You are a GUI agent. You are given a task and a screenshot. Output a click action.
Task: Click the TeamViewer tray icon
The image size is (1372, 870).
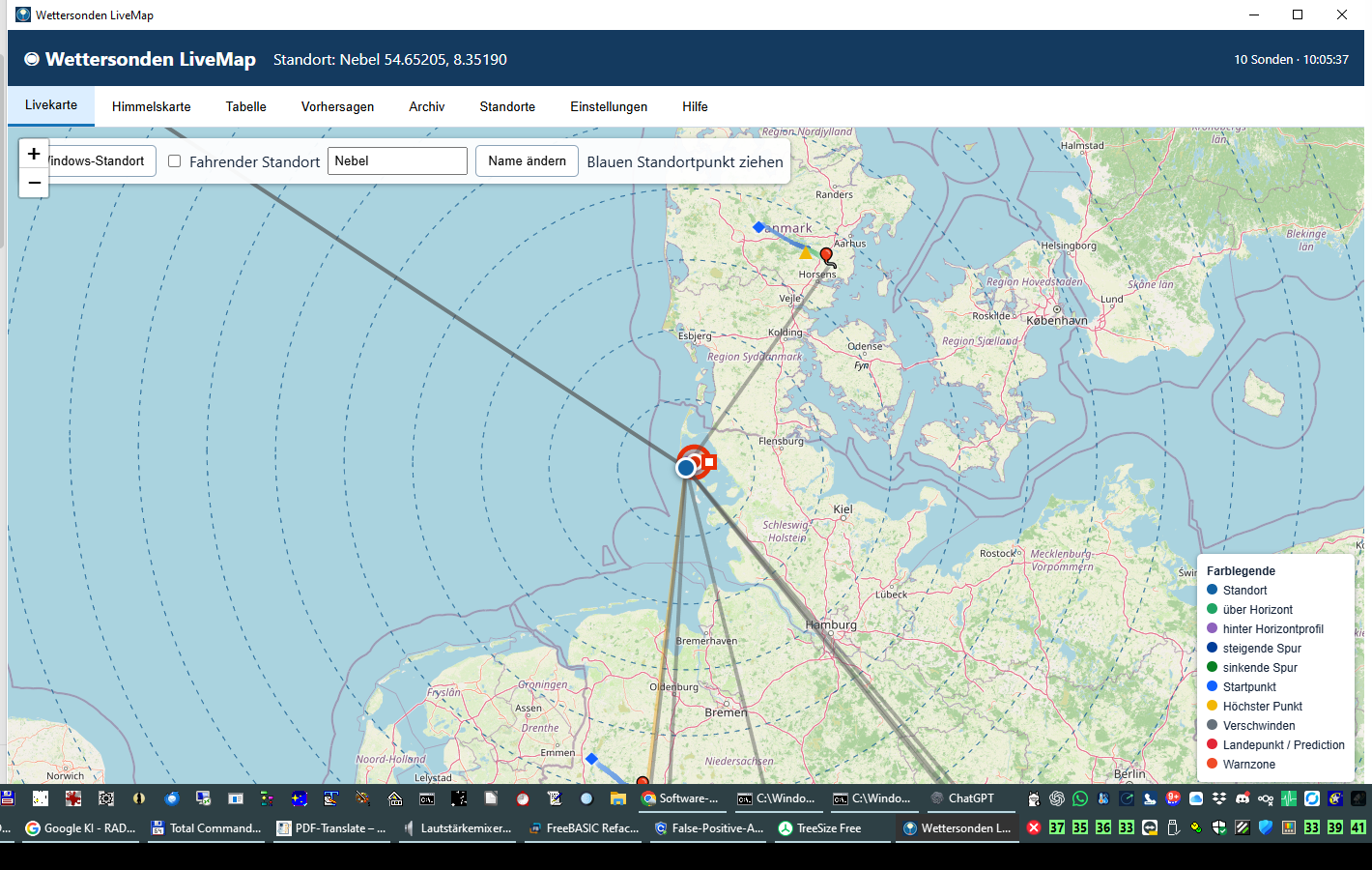[x=1150, y=827]
